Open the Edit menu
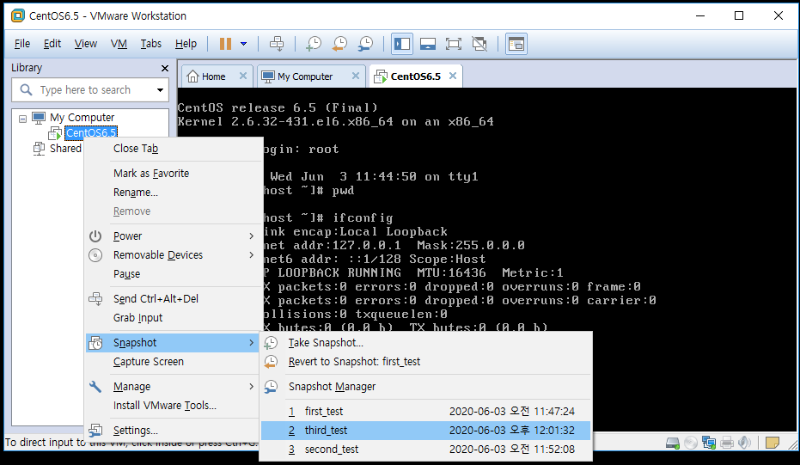This screenshot has width=800, height=465. tap(52, 44)
